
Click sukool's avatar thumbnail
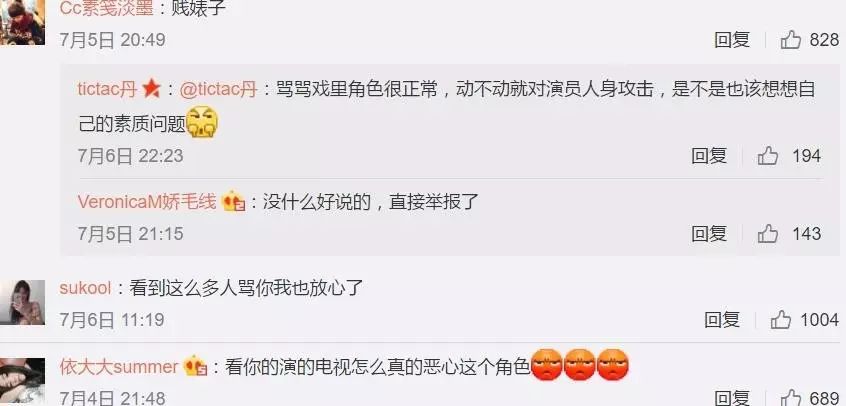[x=22, y=302]
